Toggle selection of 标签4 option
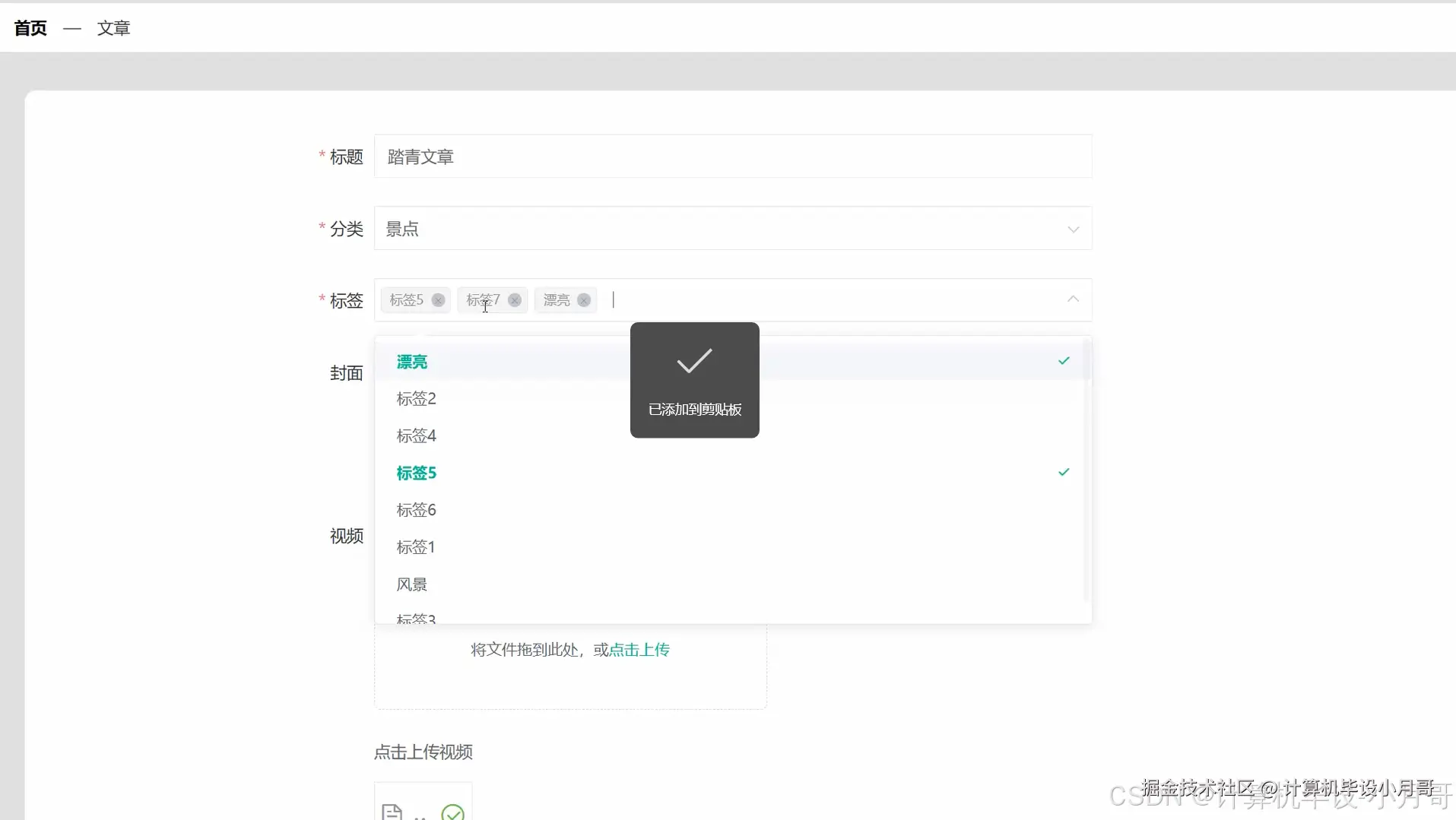Viewport: 1456px width, 820px height. 415,435
